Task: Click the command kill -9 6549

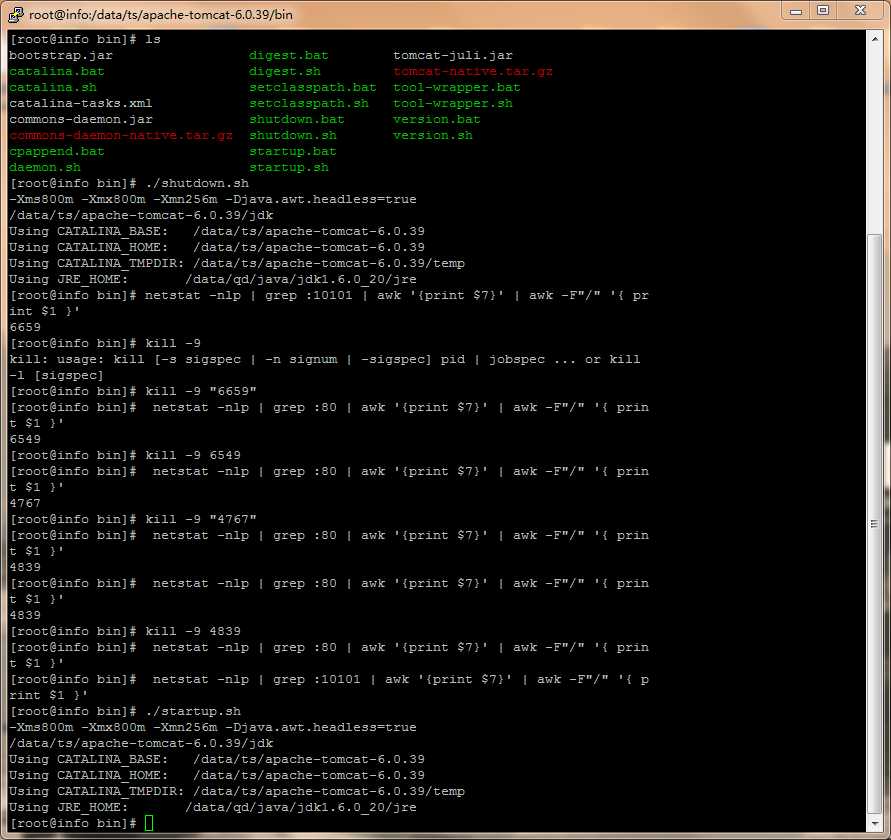Action: [193, 455]
